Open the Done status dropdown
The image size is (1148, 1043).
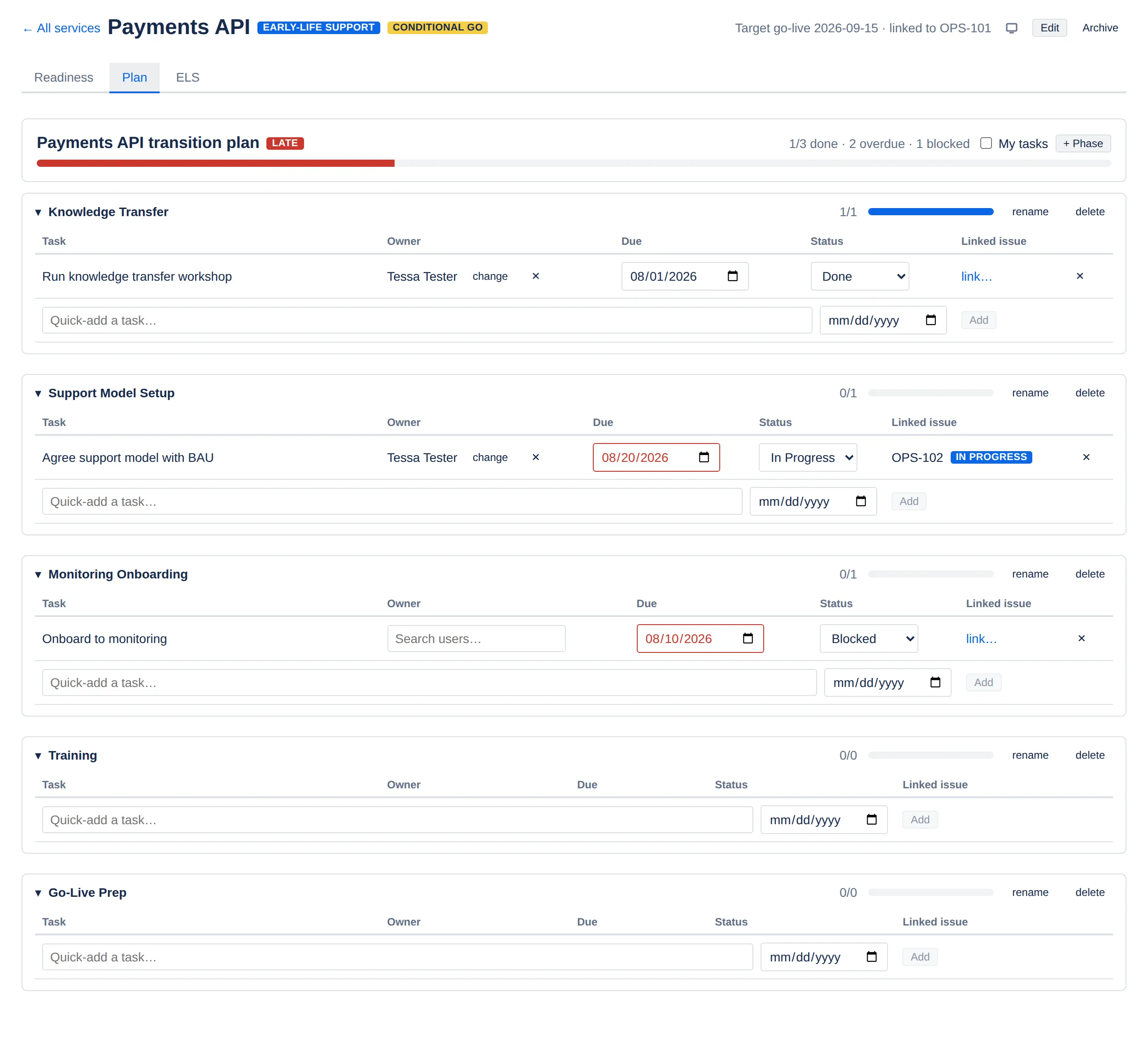(x=859, y=276)
